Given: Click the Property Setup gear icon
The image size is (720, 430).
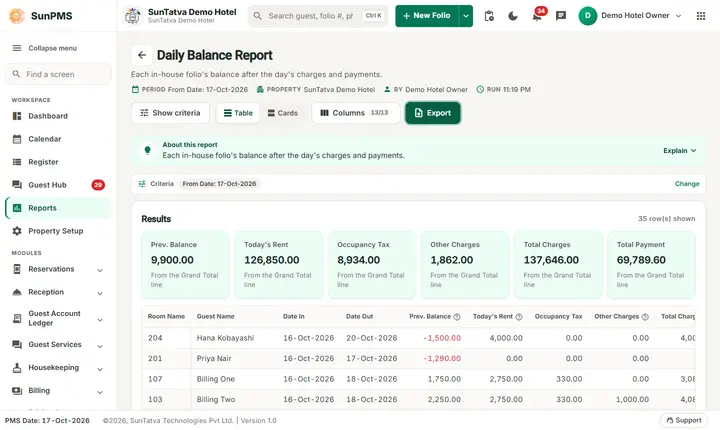Looking at the screenshot, I should 17,231.
